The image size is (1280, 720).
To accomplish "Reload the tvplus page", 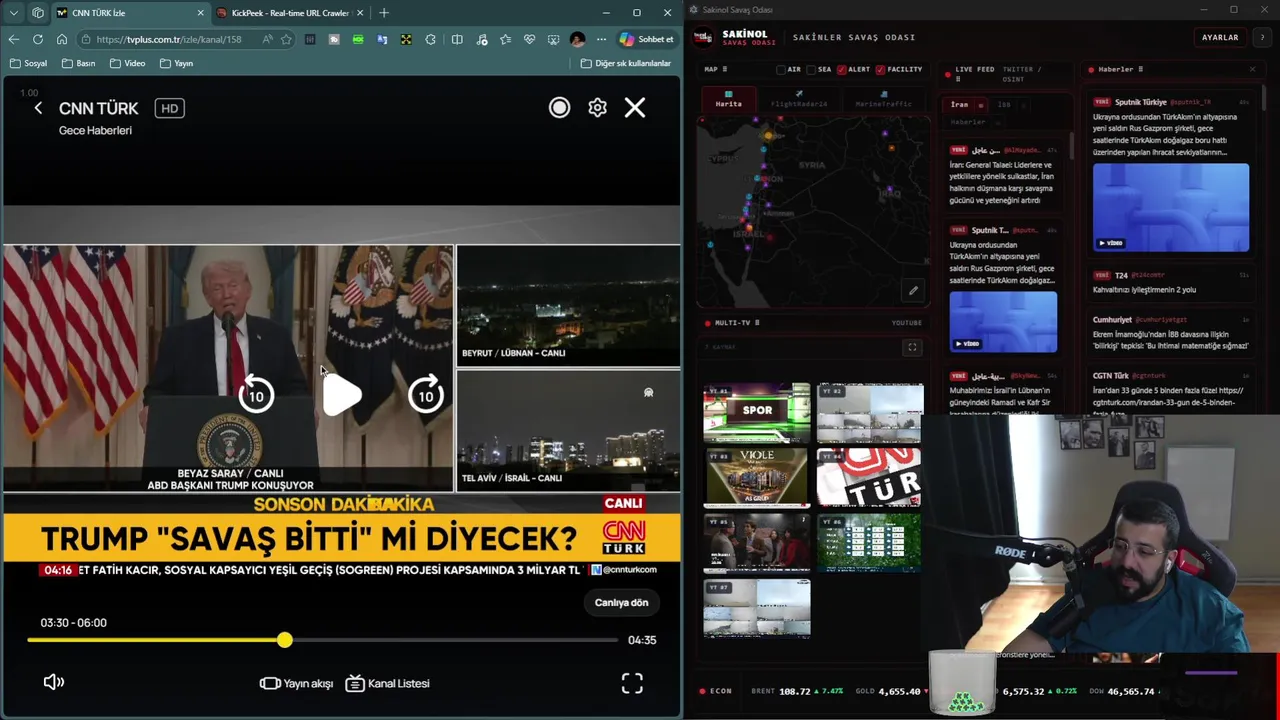I will pos(37,39).
